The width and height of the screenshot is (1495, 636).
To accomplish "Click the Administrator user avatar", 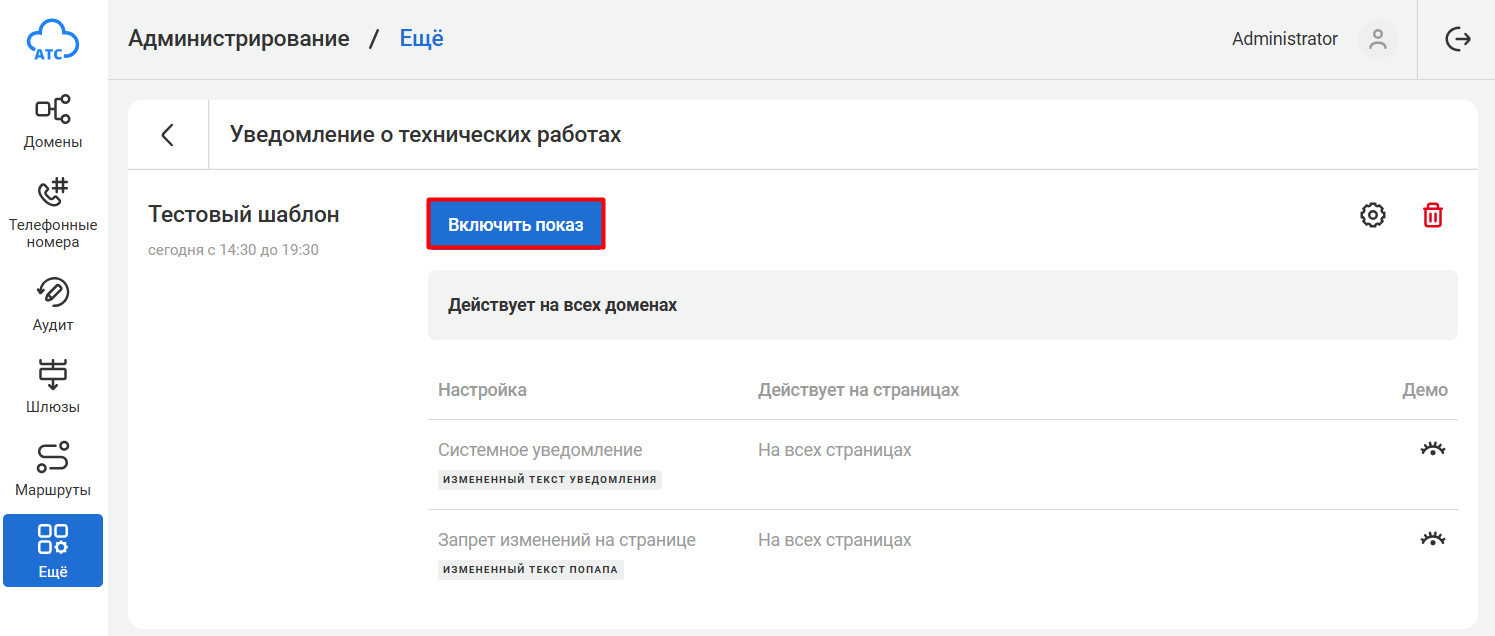I will tap(1378, 39).
